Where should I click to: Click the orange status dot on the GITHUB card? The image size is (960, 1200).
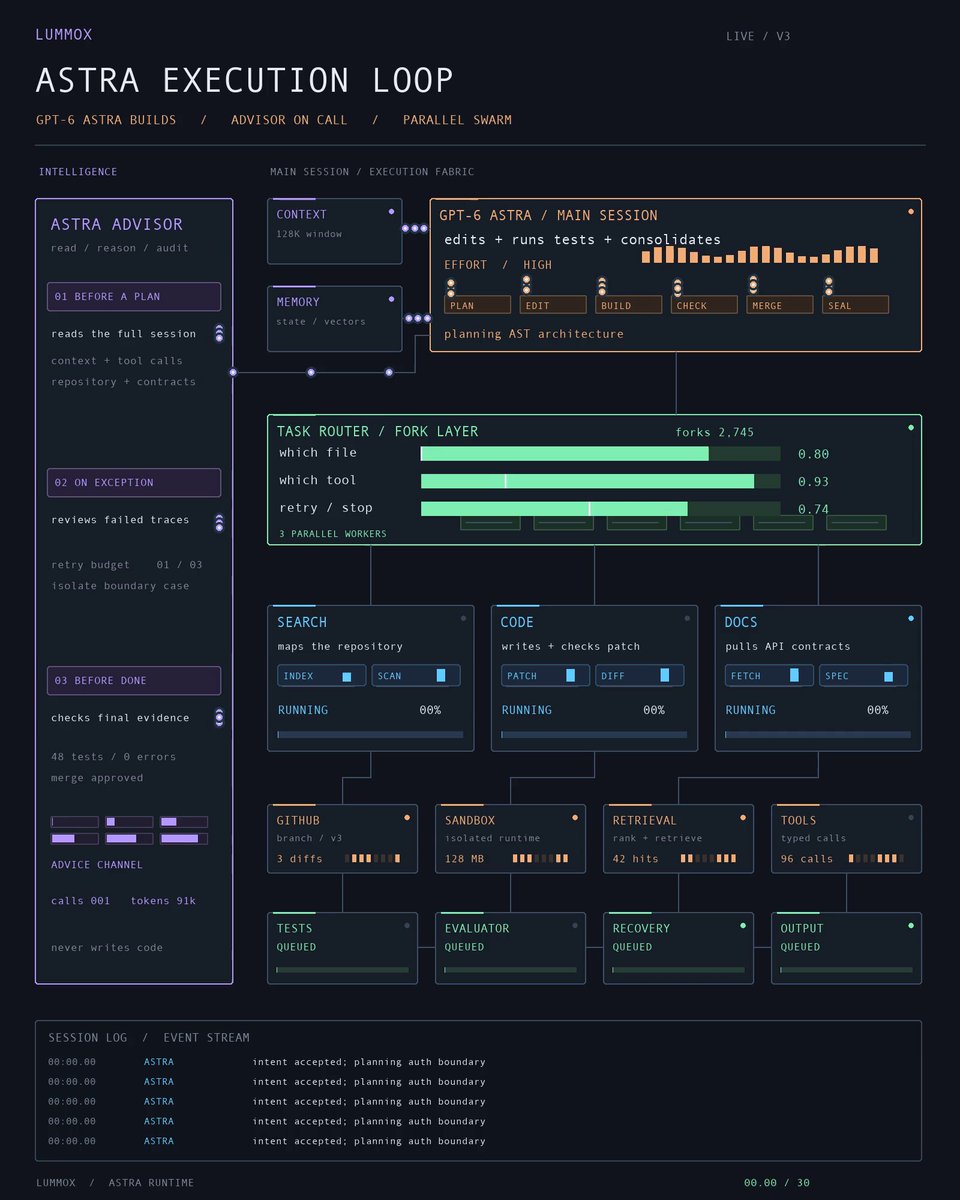pos(407,818)
